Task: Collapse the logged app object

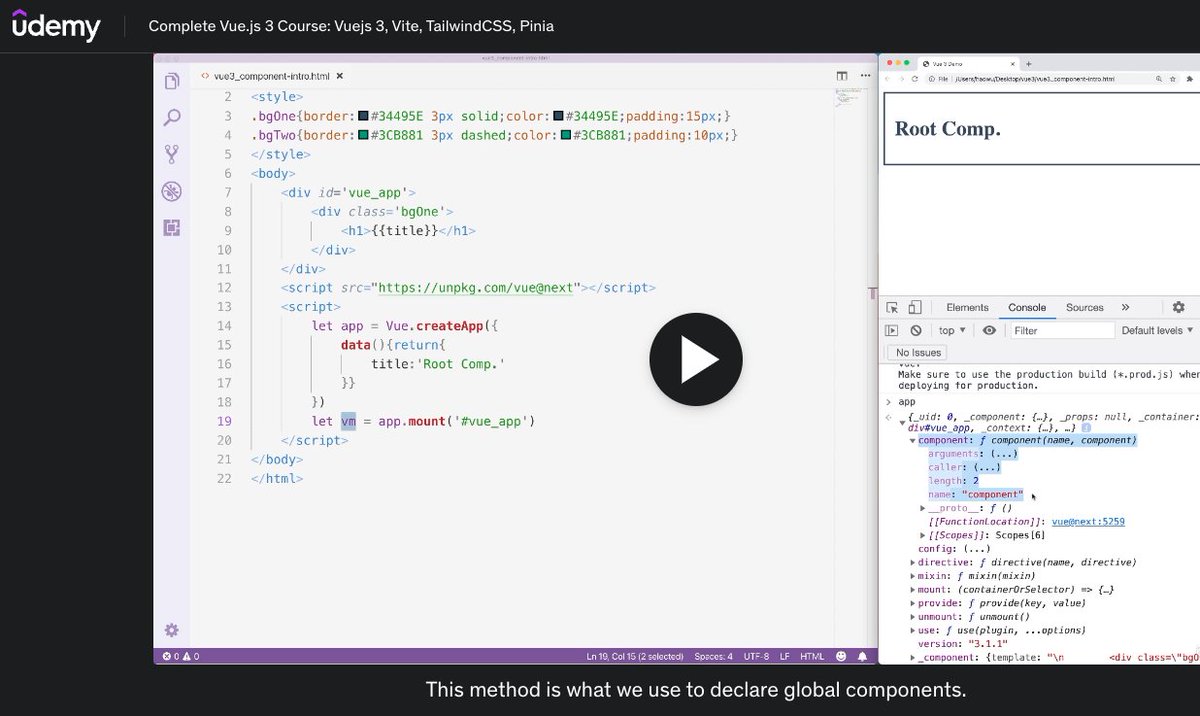Action: [x=903, y=421]
